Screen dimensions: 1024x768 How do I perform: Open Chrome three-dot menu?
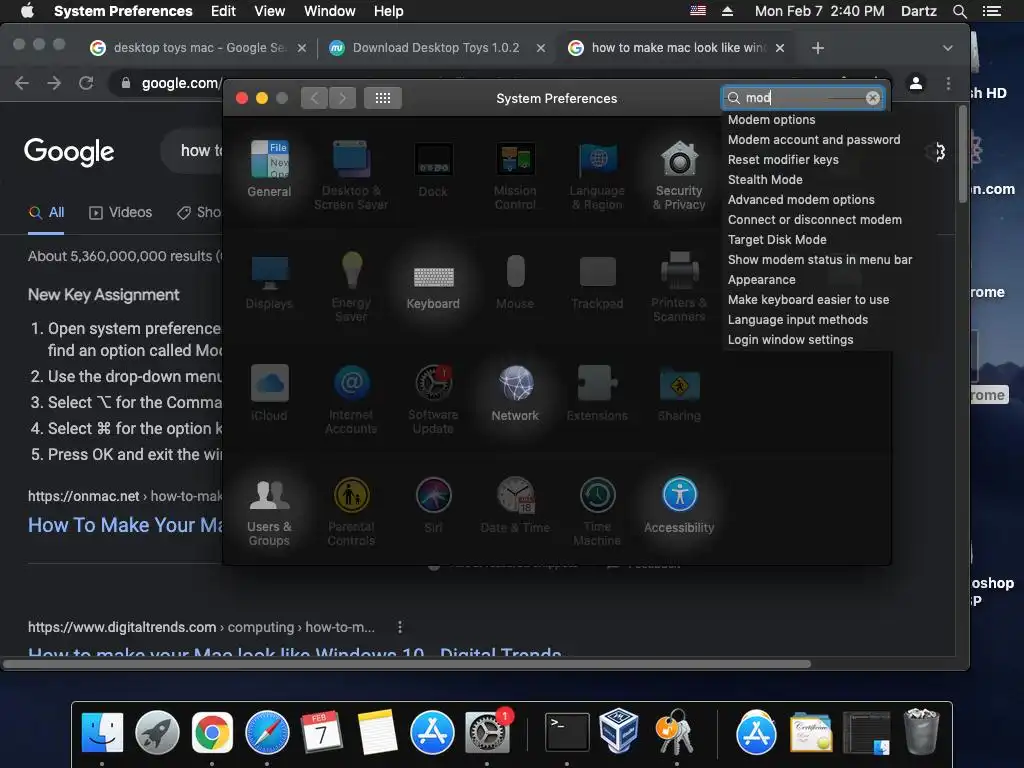[948, 83]
